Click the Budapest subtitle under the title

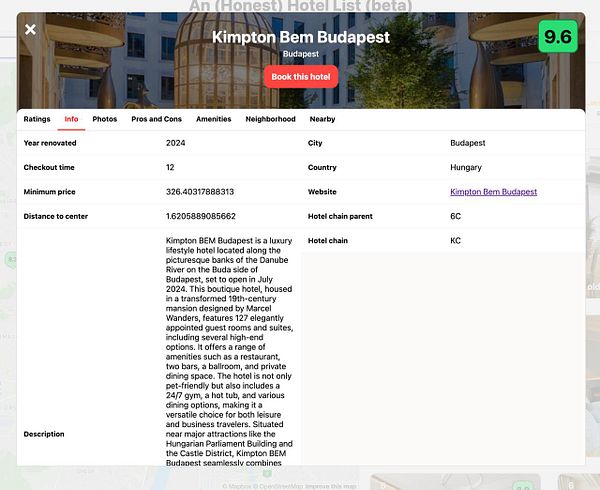(x=301, y=54)
